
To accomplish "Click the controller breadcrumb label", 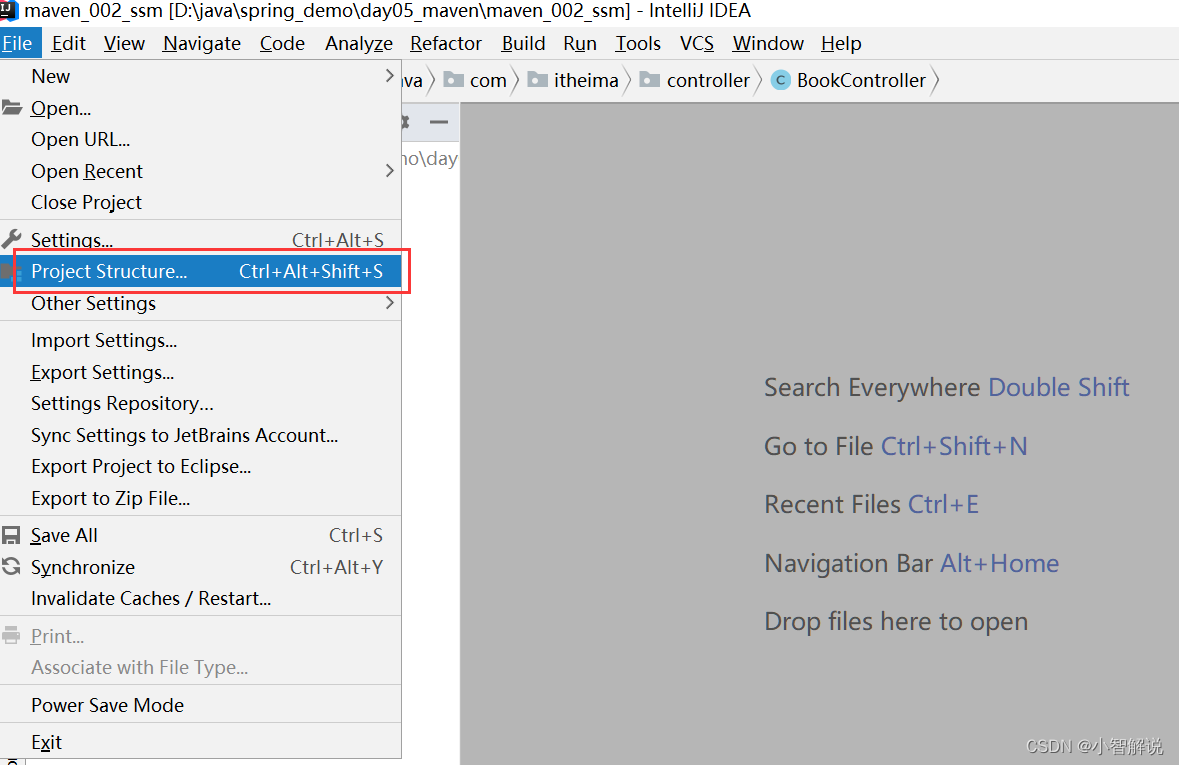I will point(708,80).
